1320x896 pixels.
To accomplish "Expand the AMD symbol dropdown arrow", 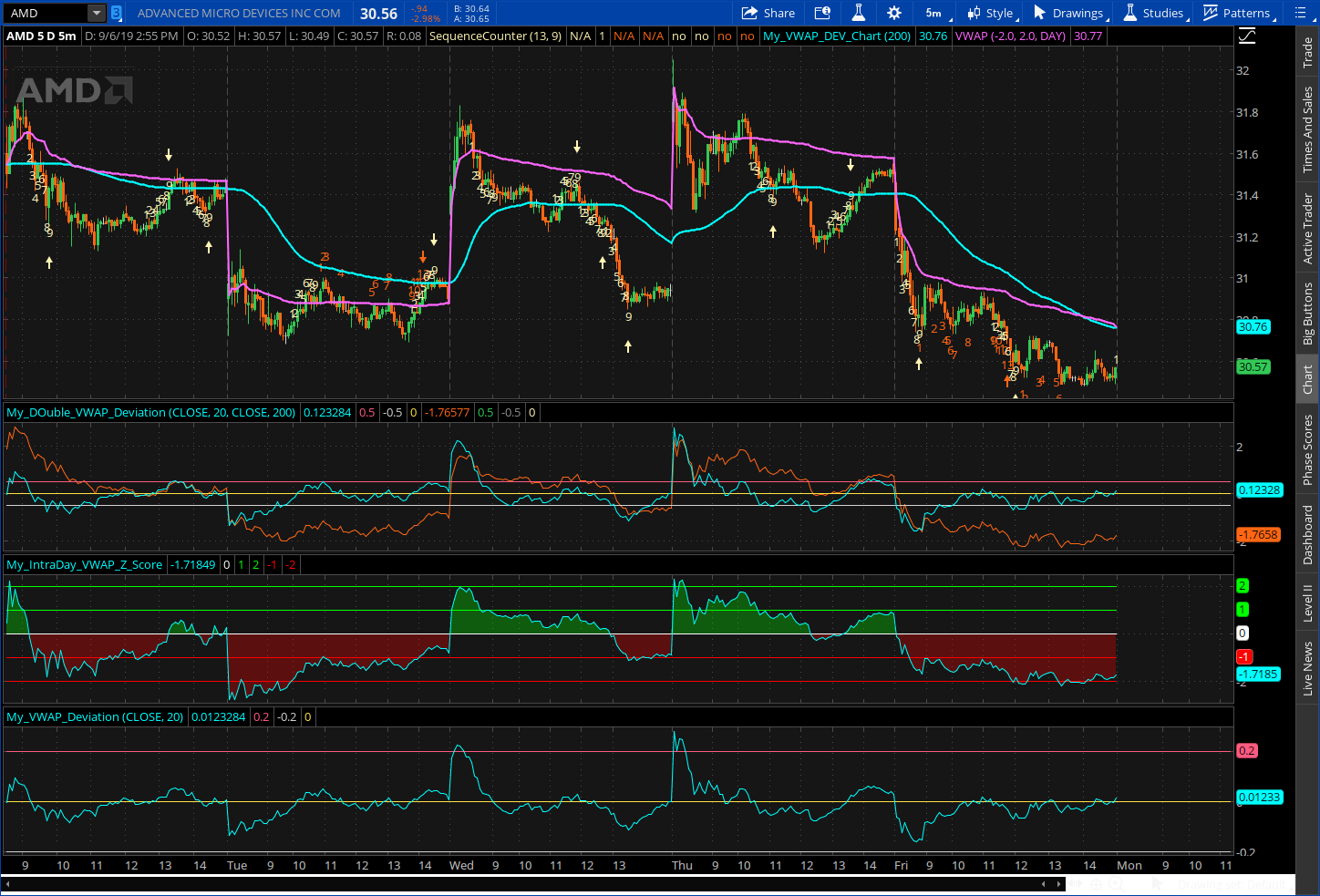I will coord(97,13).
